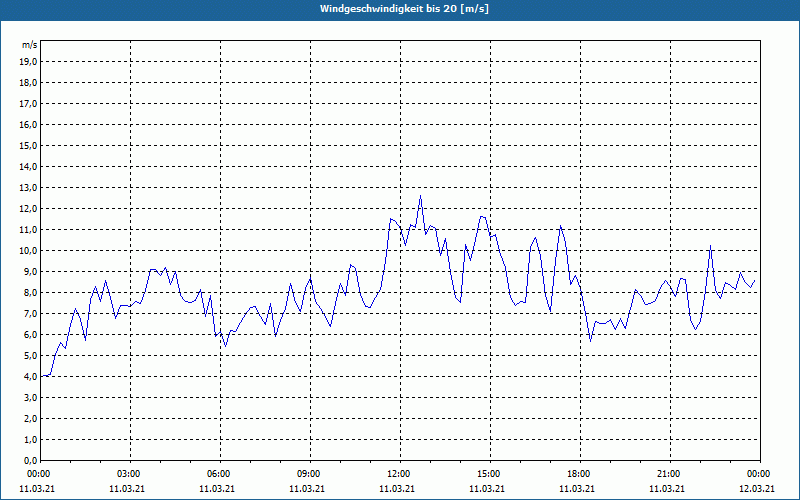Click the 11.03.21 date below 12:00

tap(397, 489)
